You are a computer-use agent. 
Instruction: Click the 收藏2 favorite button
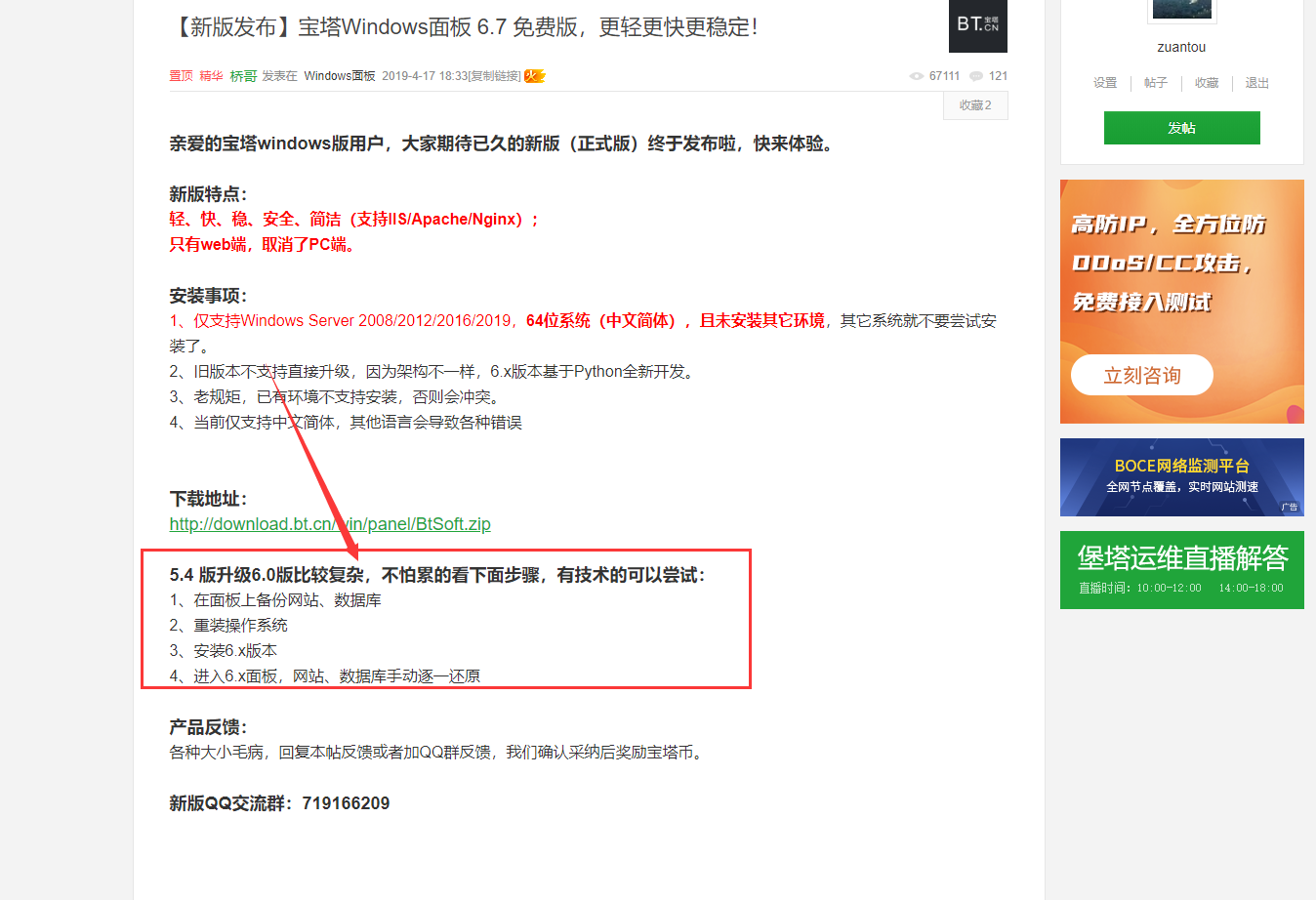(975, 105)
